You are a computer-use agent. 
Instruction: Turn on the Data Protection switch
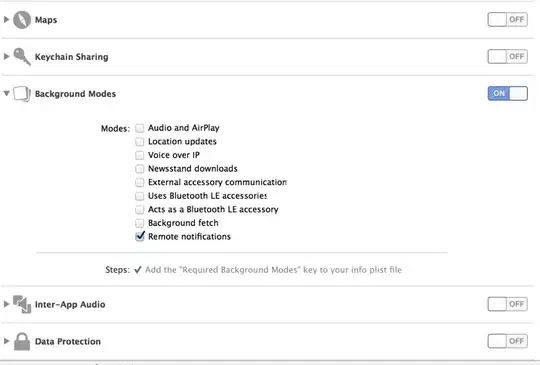click(x=507, y=341)
